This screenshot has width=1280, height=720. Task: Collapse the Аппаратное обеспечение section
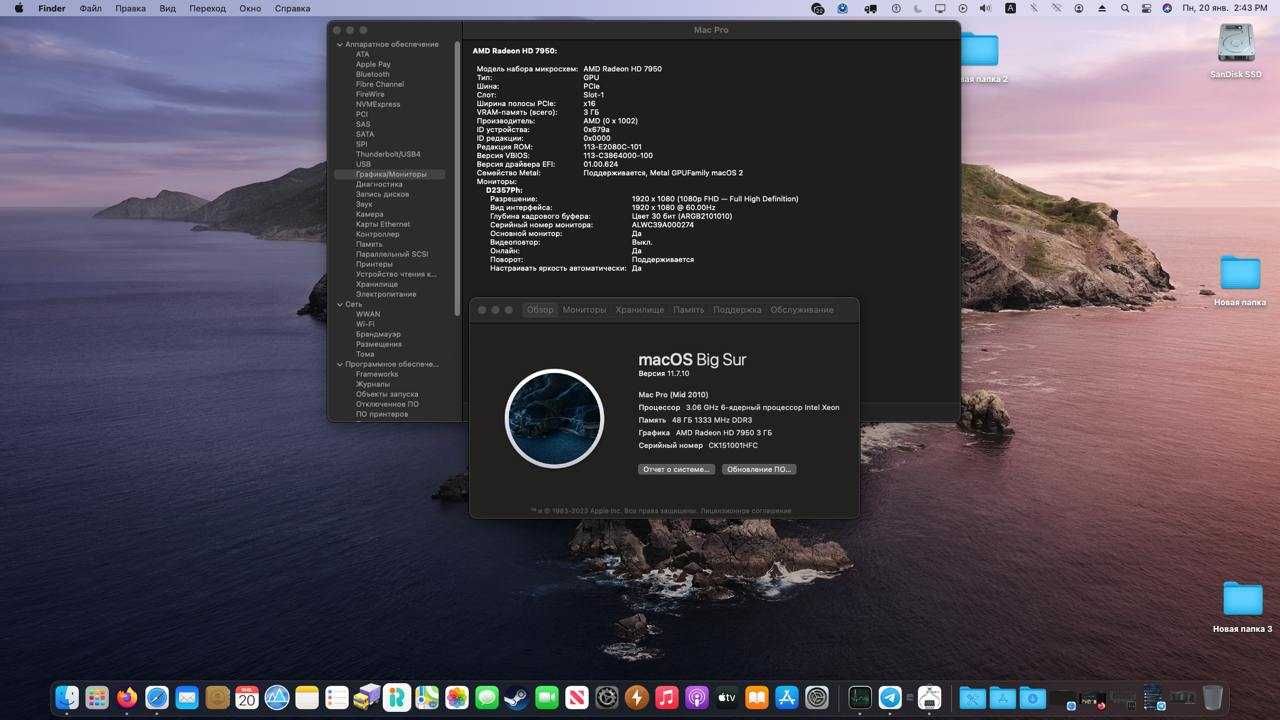[340, 44]
